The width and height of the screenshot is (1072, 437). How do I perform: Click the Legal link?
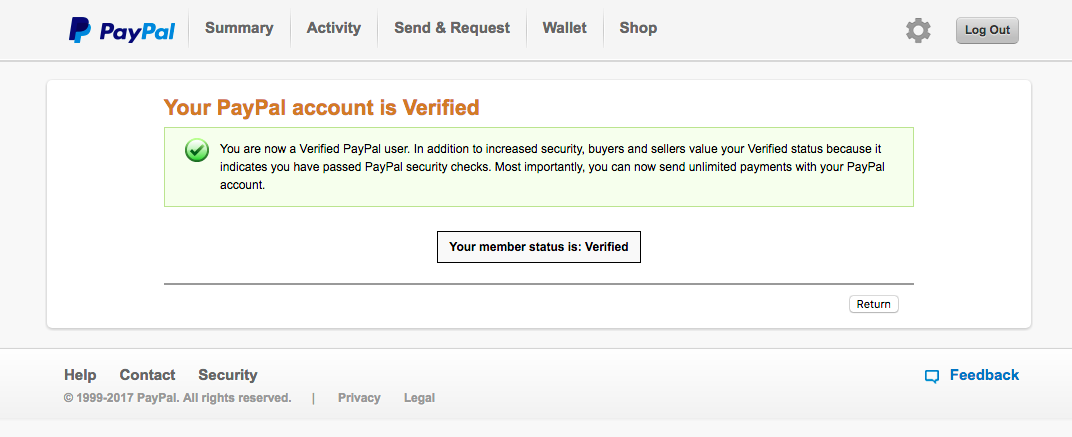pyautogui.click(x=419, y=398)
